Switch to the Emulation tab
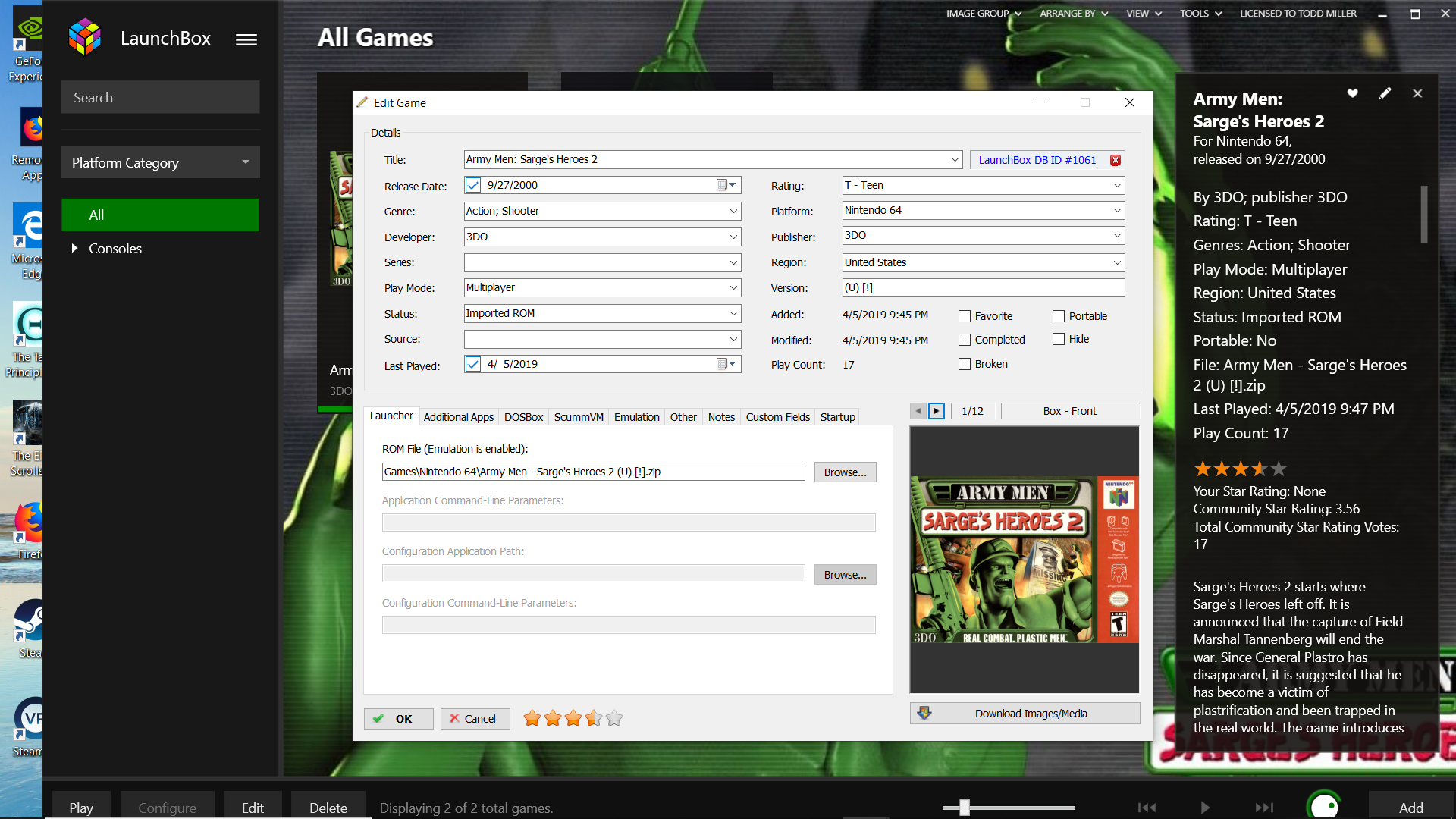This screenshot has width=1456, height=819. pyautogui.click(x=636, y=417)
